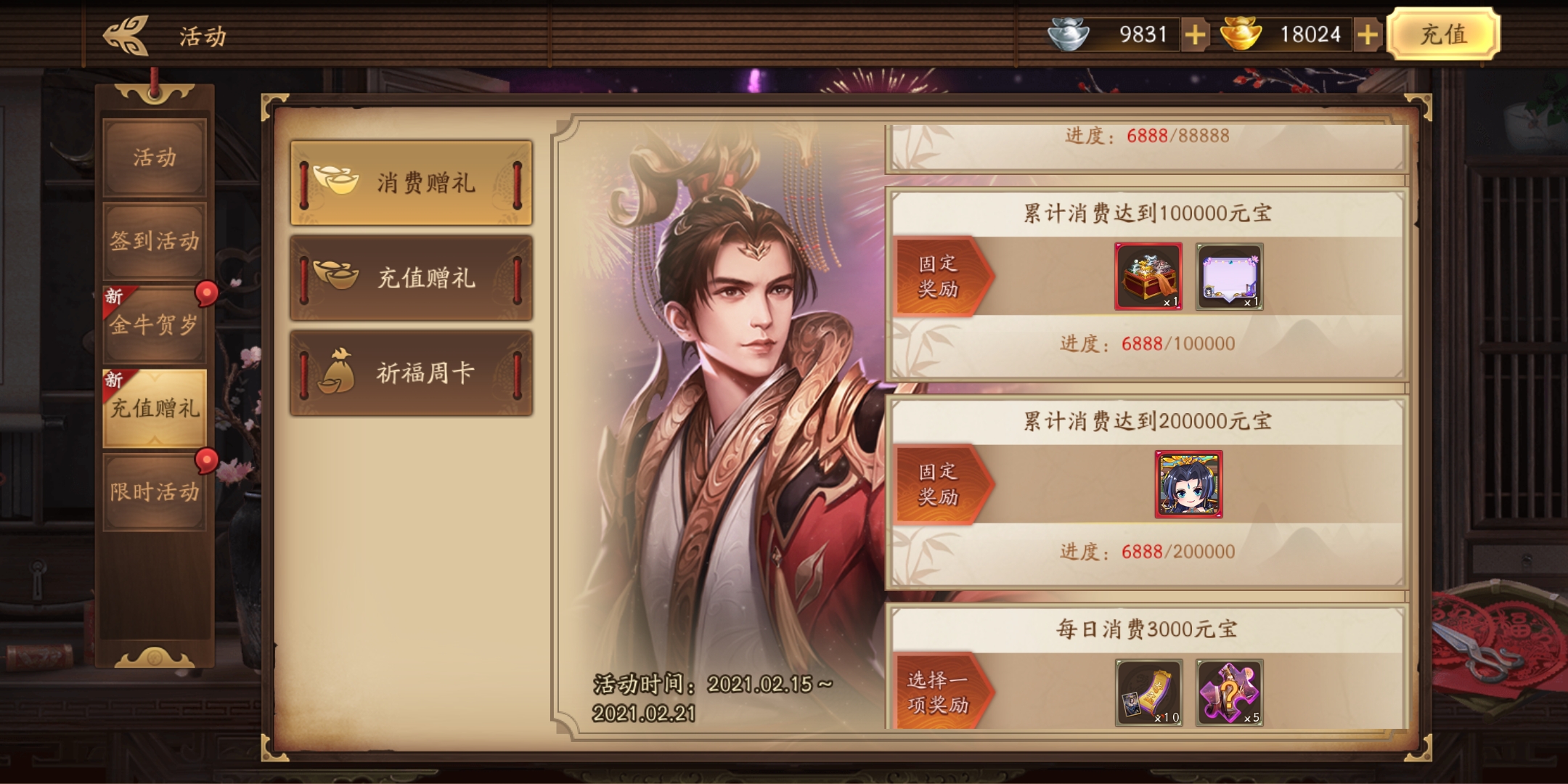The height and width of the screenshot is (784, 1568).
Task: Open 限时活动 in the sidebar
Action: click(x=155, y=492)
